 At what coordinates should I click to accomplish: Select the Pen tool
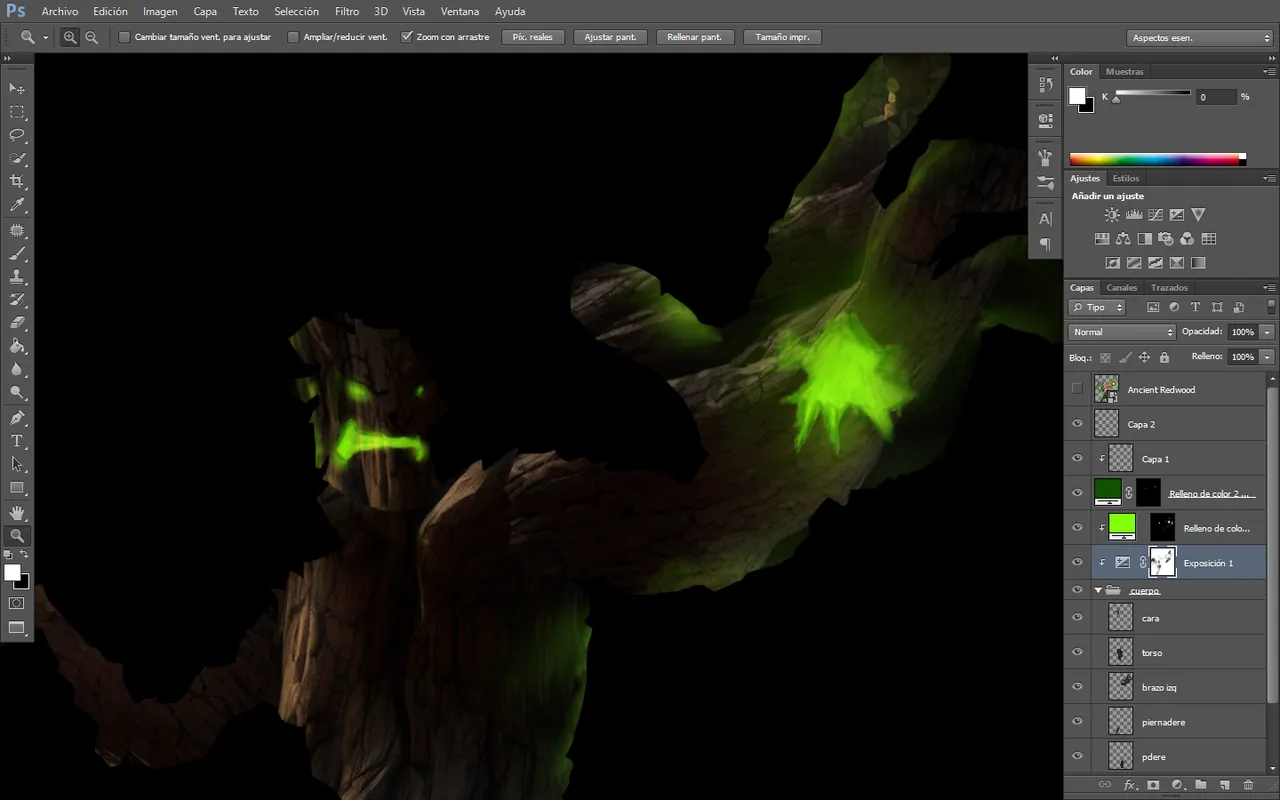[x=17, y=417]
